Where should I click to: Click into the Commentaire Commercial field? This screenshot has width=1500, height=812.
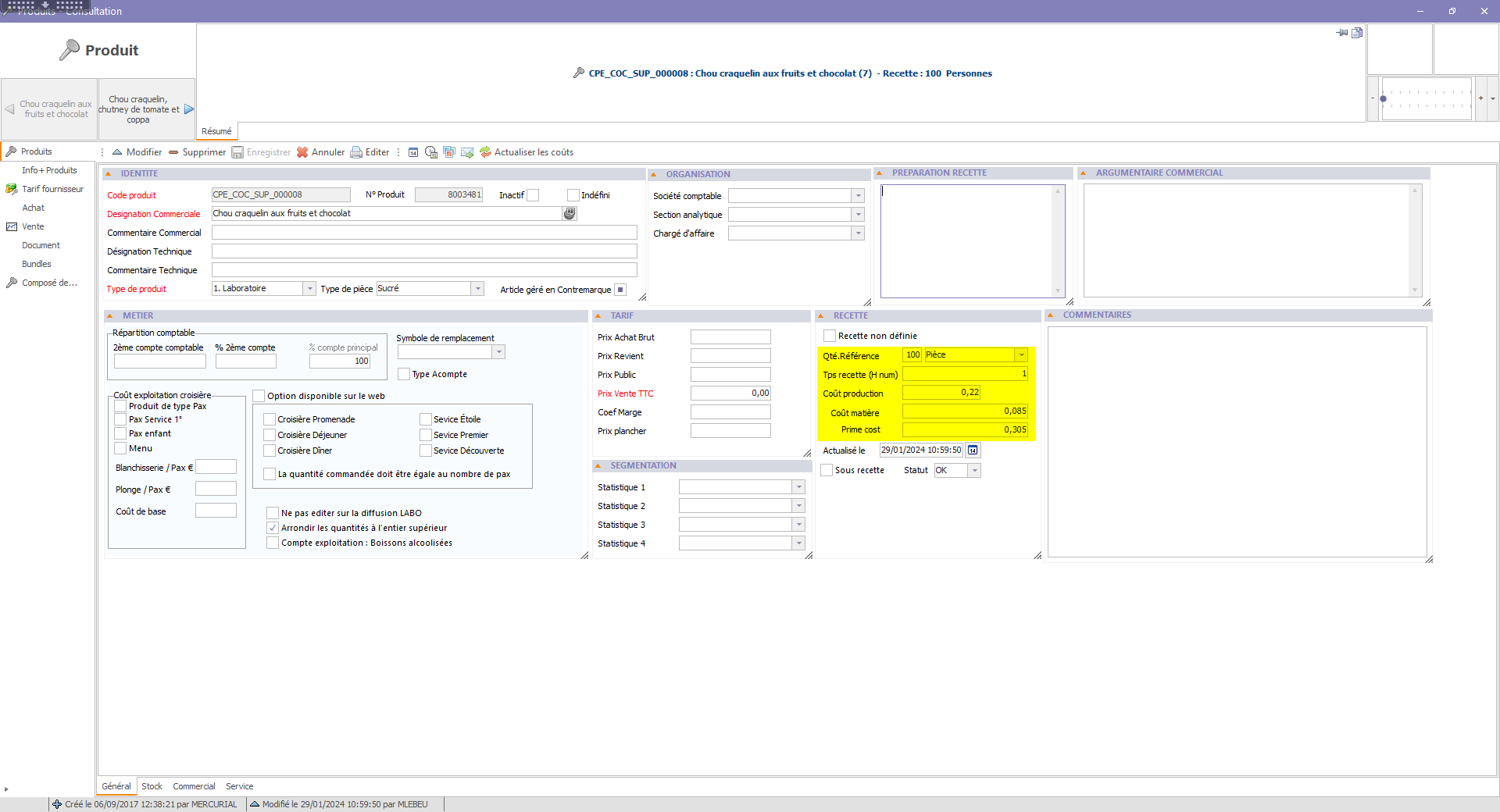[423, 233]
